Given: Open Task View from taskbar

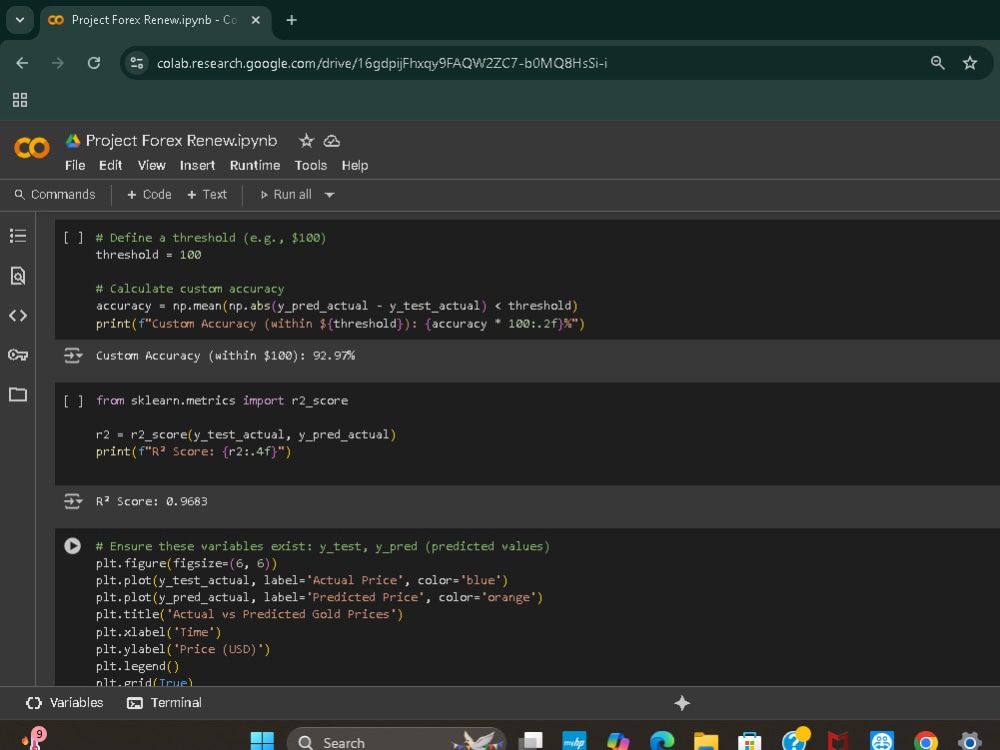Looking at the screenshot, I should [531, 741].
